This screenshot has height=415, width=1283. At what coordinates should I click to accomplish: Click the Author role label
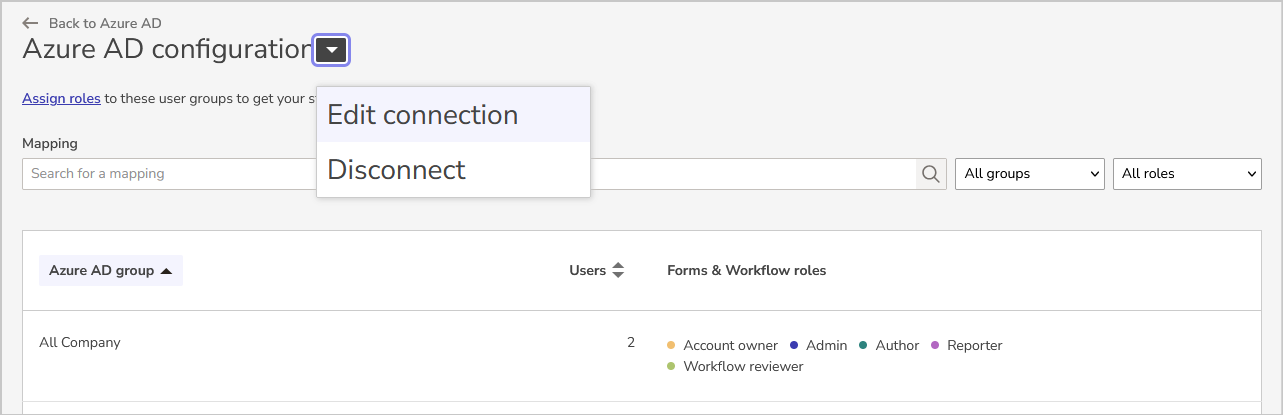point(897,346)
